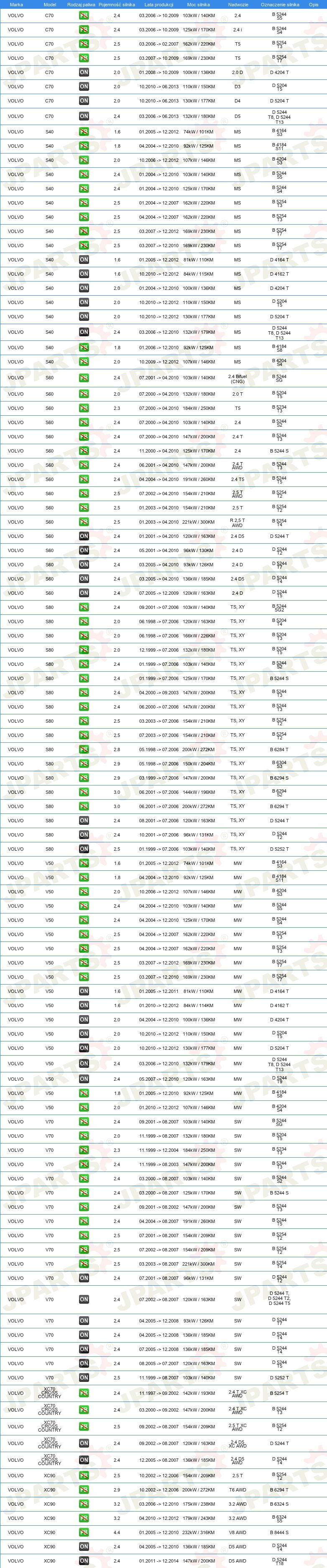Click the Oznaczenie silnika column header
The width and height of the screenshot is (327, 1568).
pyautogui.click(x=280, y=4)
